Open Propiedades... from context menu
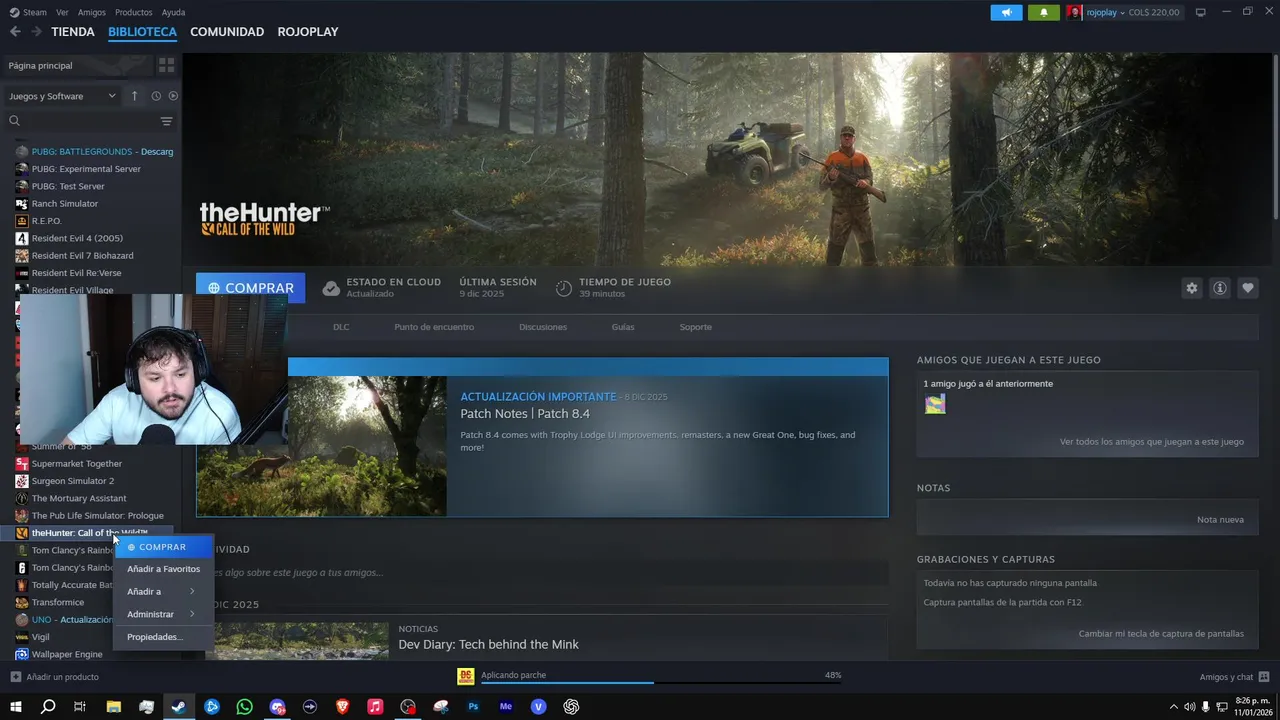 [x=155, y=637]
